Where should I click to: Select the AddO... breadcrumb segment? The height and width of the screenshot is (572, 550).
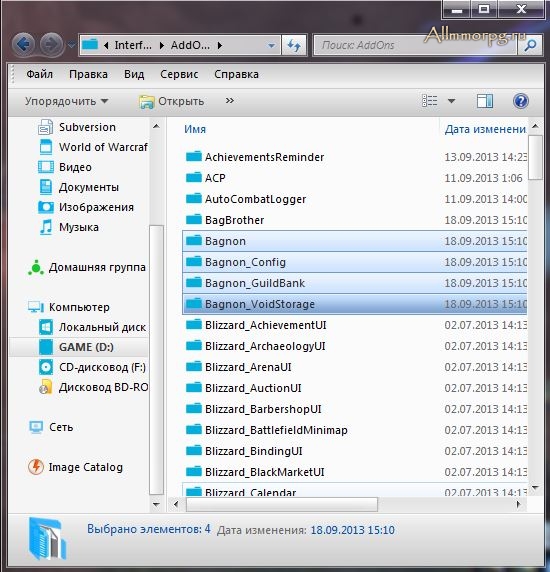tap(190, 45)
